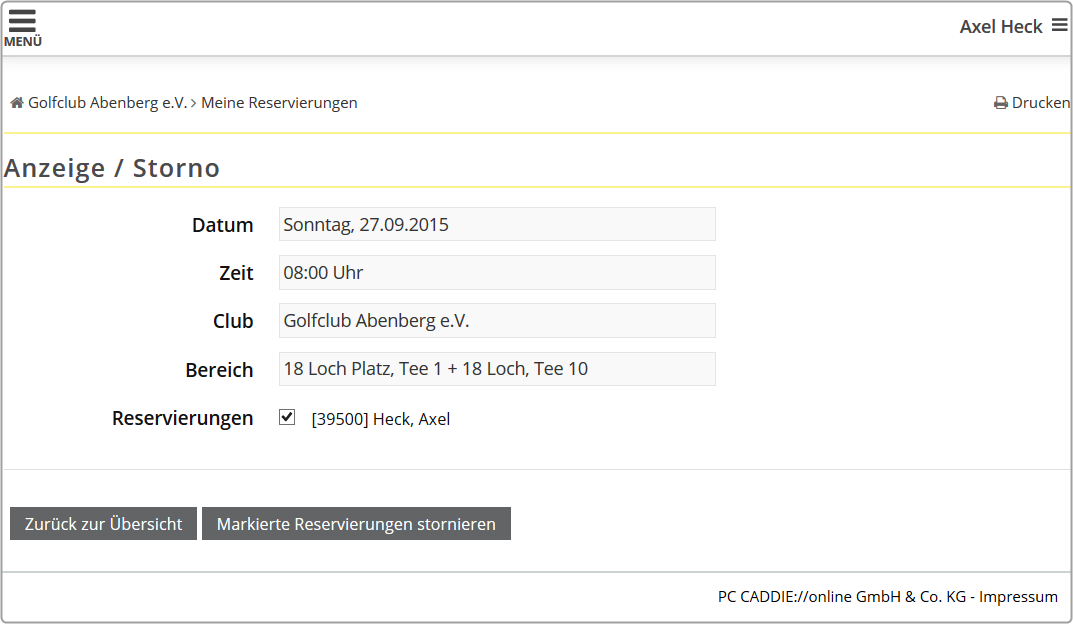1073x624 pixels.
Task: Focus the Bereich field with 18 Loch Platz
Action: coord(497,369)
